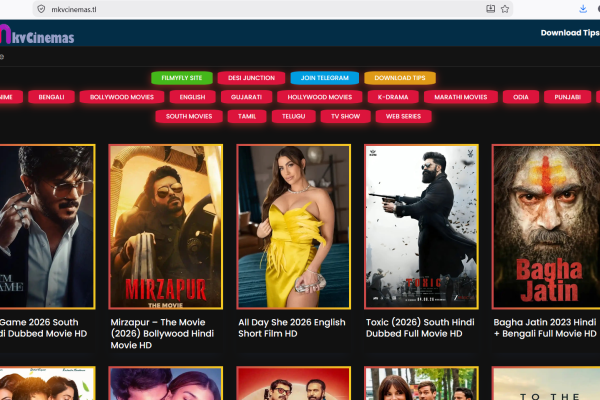The image size is (600, 400).
Task: Open the second-row poster below All Day She
Action: coord(293,383)
